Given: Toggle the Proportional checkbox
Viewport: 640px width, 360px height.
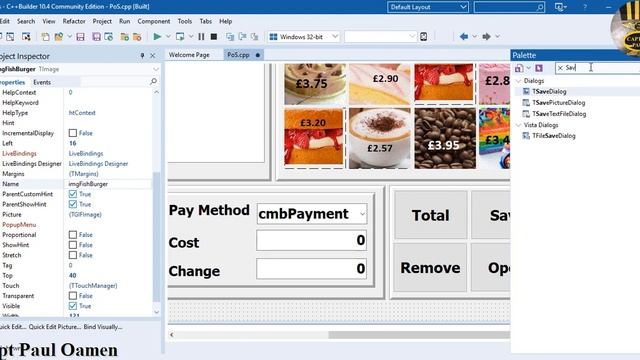Looking at the screenshot, I should pos(73,235).
